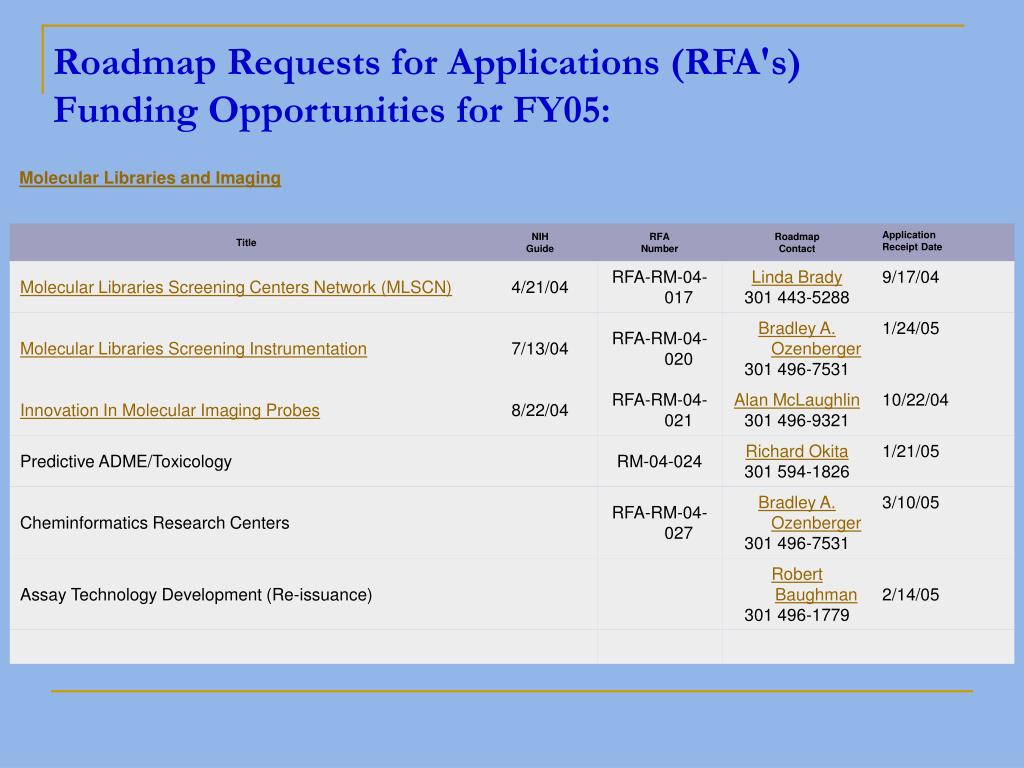Select the 10/22/04 receipt date

(x=915, y=400)
